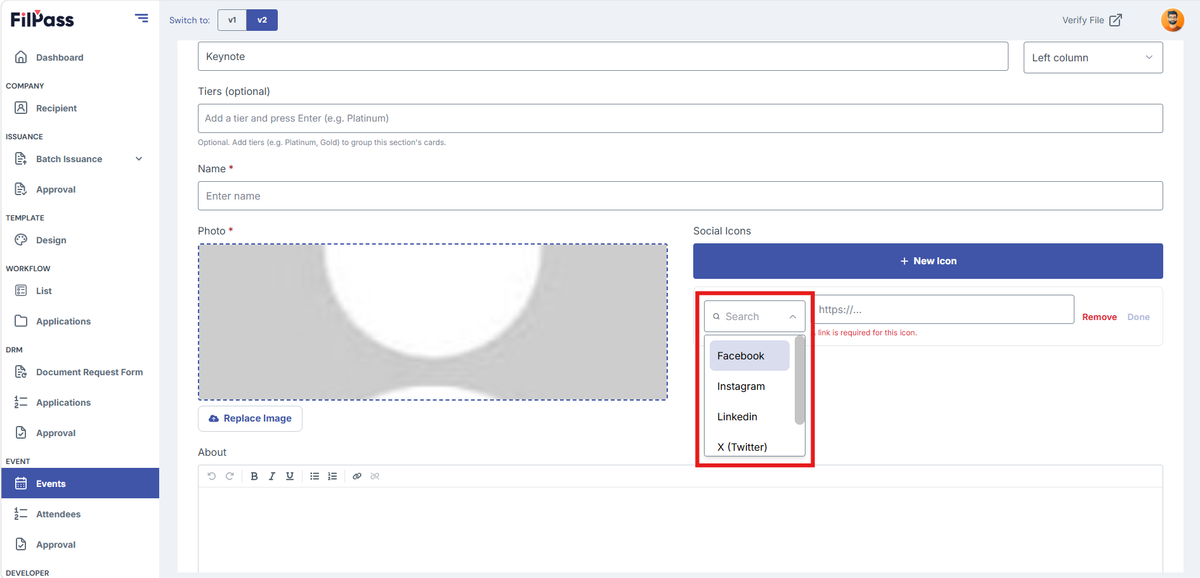1200x578 pixels.
Task: Click the Tiers optional input field
Action: (680, 118)
